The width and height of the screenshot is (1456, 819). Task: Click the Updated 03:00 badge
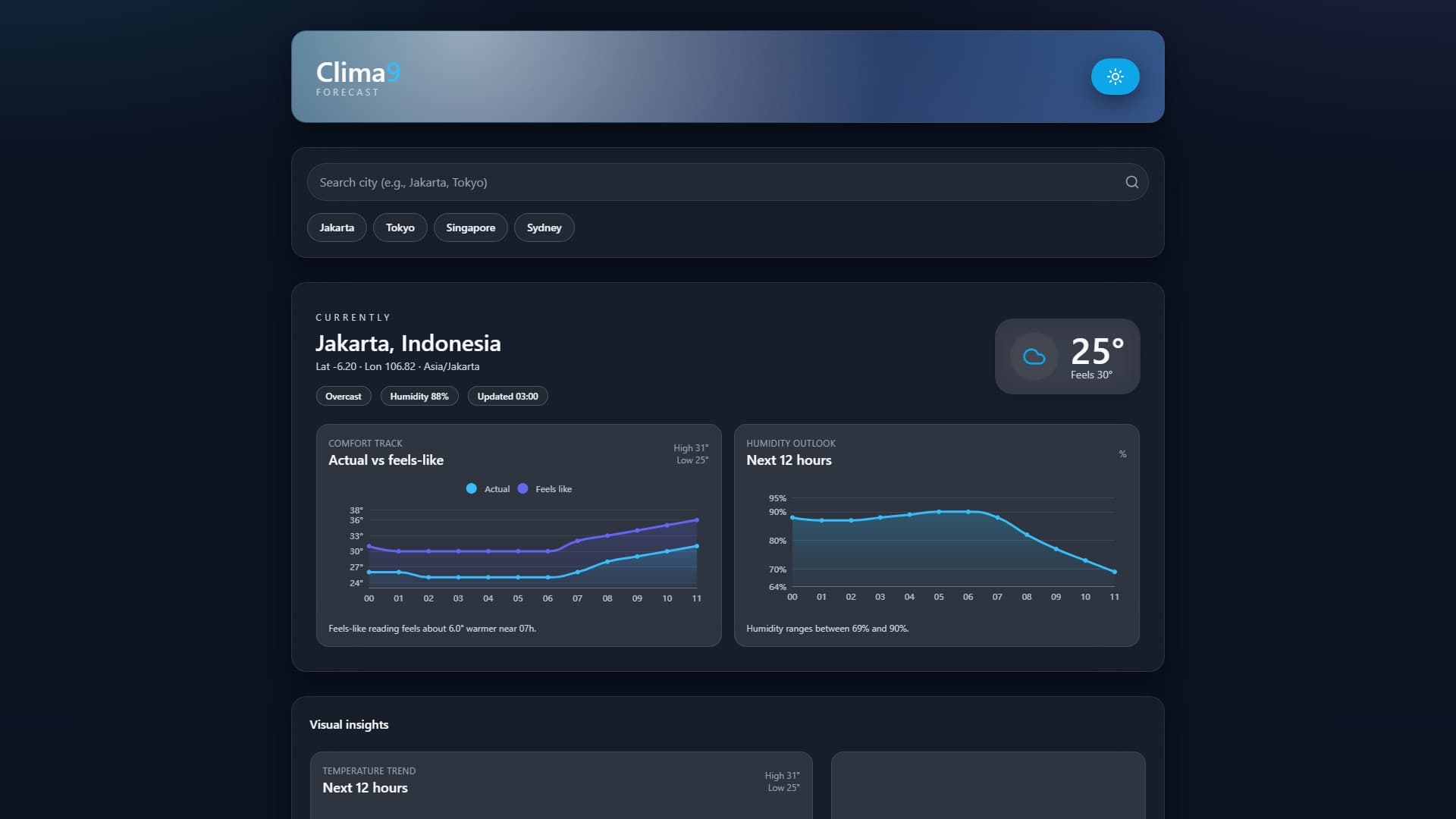tap(507, 396)
